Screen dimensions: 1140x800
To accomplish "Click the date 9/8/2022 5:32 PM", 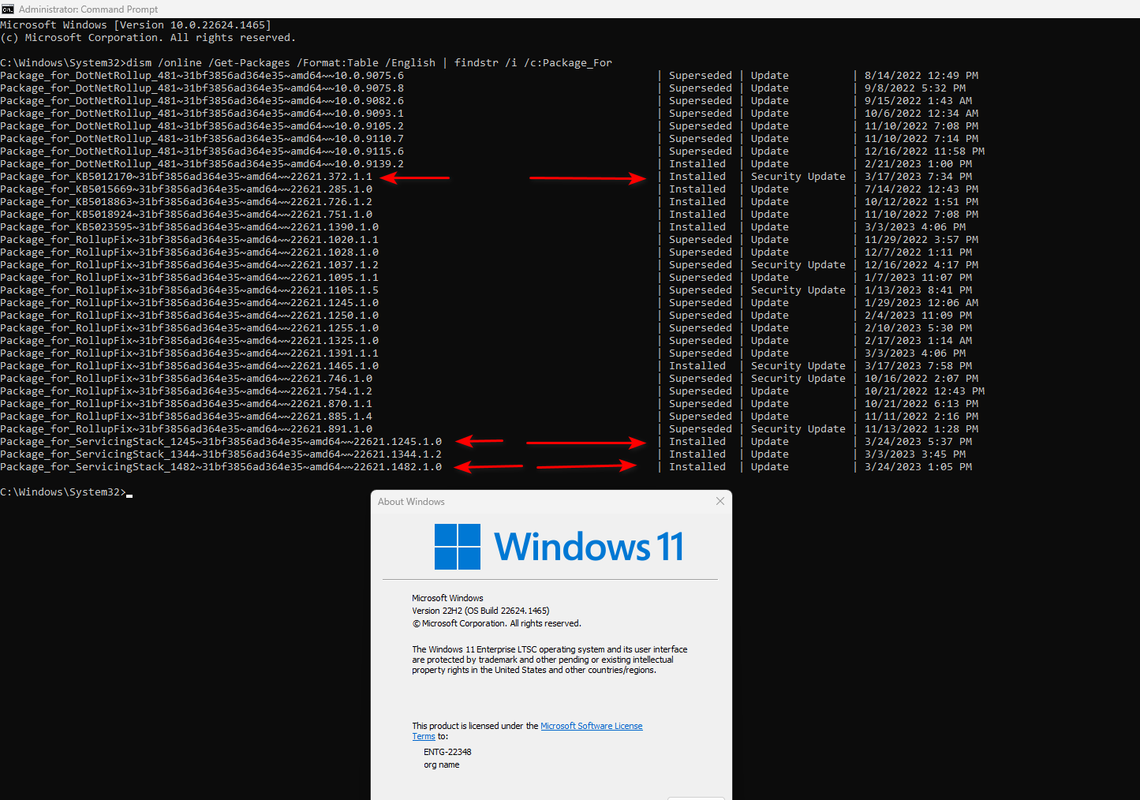I will point(915,88).
